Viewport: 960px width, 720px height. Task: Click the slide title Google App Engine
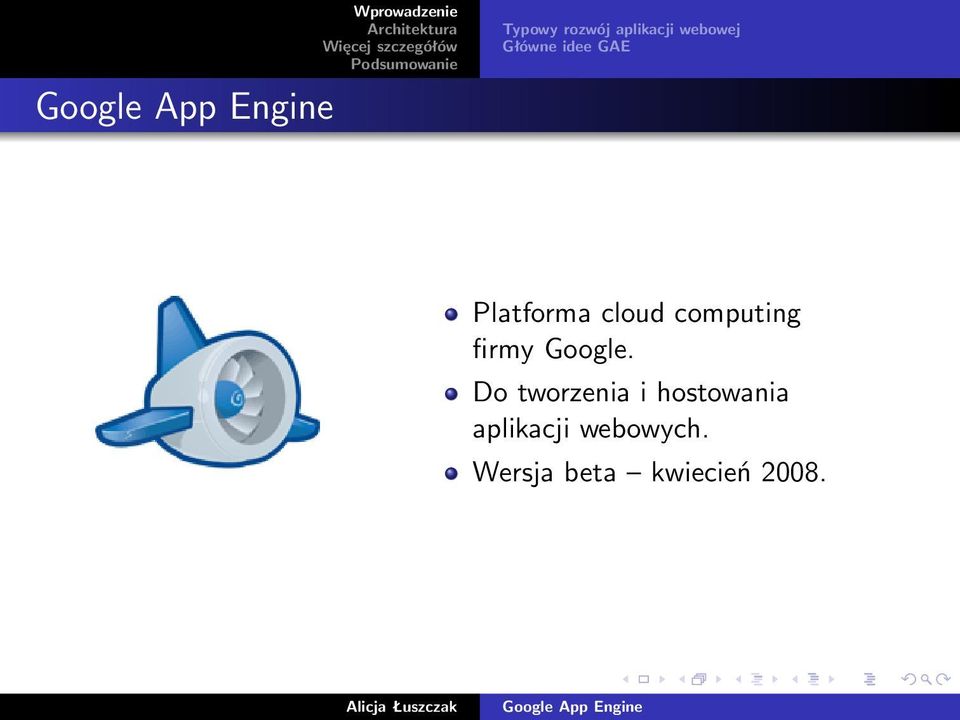184,107
